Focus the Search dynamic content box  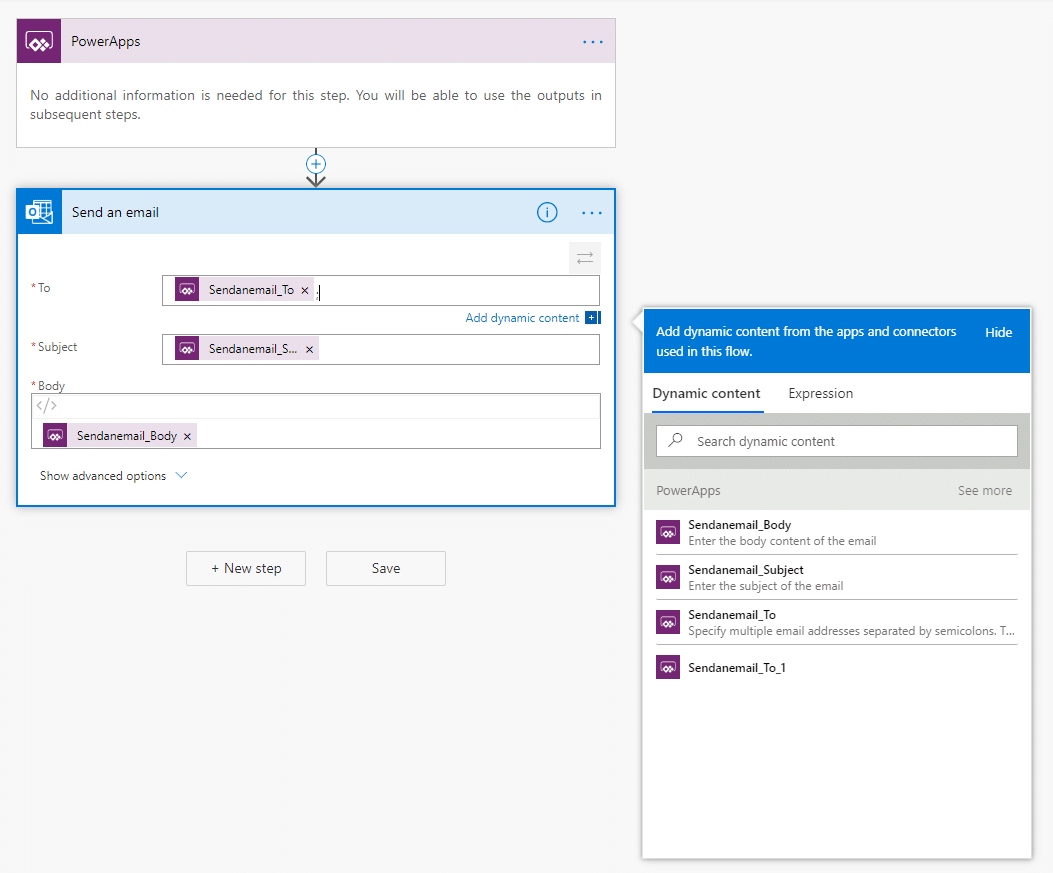coord(837,441)
